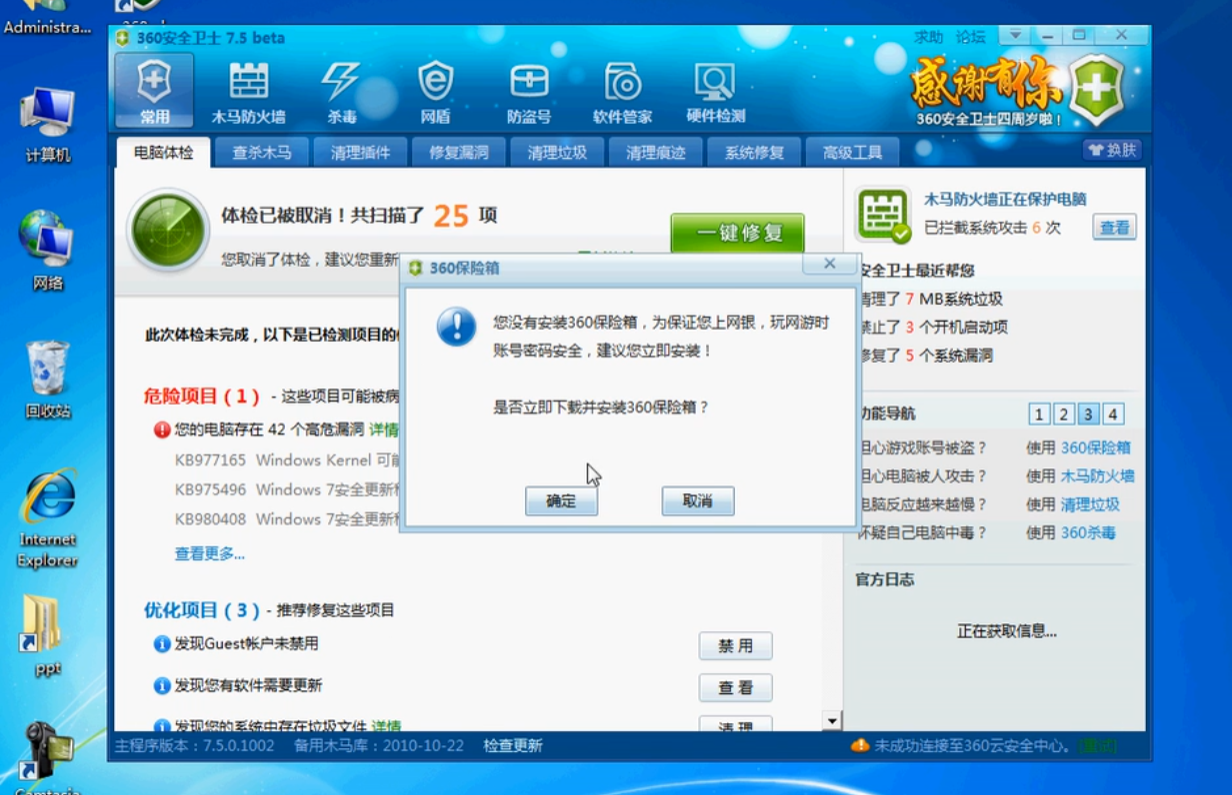This screenshot has height=795, width=1232.
Task: Open the 清理垃圾 link in 功能导航
Action: coord(1090,505)
